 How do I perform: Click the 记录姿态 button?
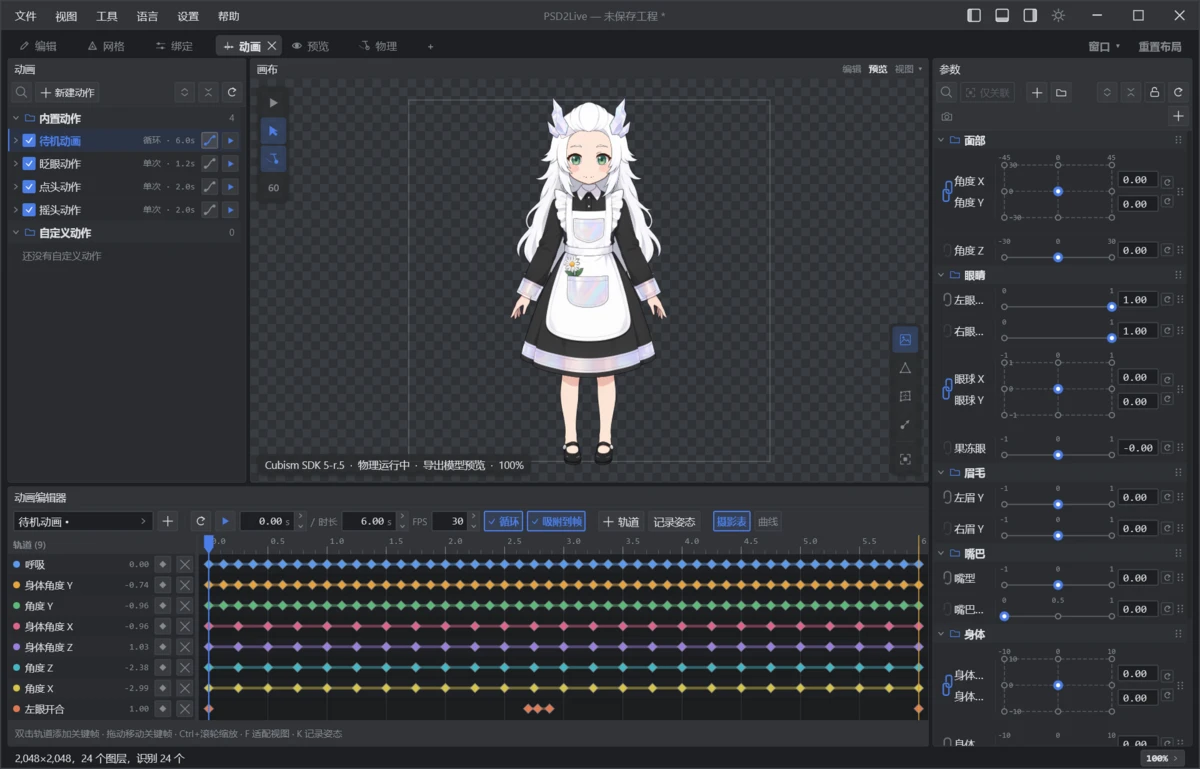click(674, 521)
